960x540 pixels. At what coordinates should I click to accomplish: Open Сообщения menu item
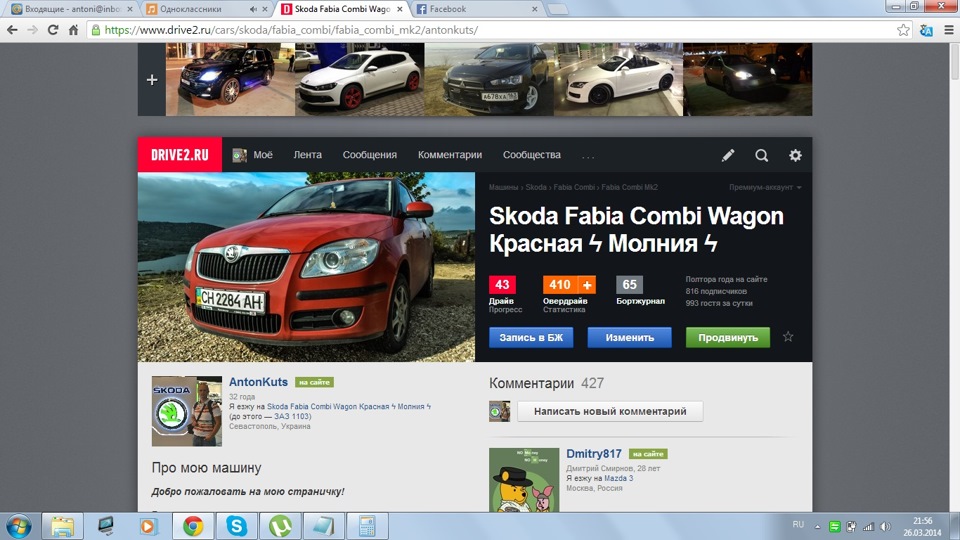click(x=370, y=155)
